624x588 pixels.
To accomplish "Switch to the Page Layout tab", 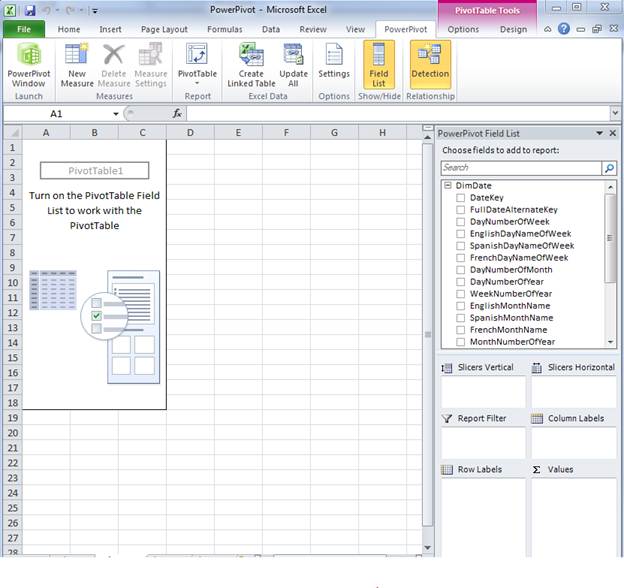I will [164, 29].
